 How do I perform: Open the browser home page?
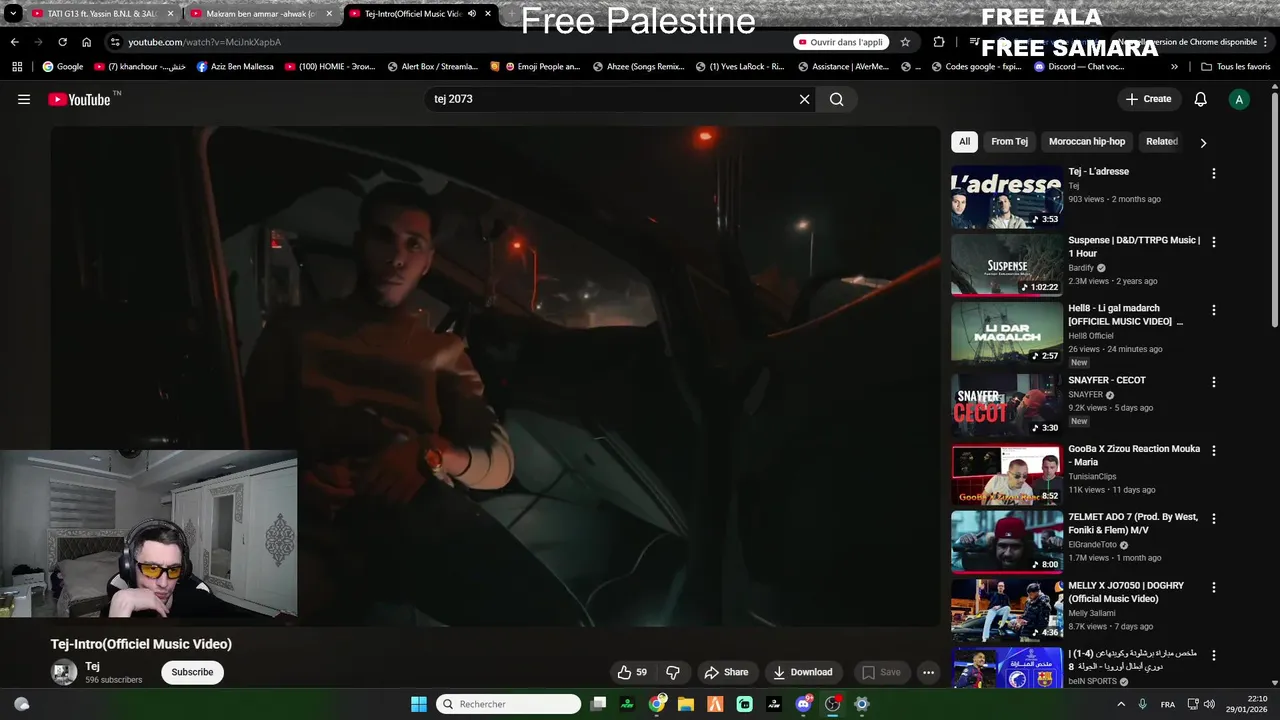86,42
